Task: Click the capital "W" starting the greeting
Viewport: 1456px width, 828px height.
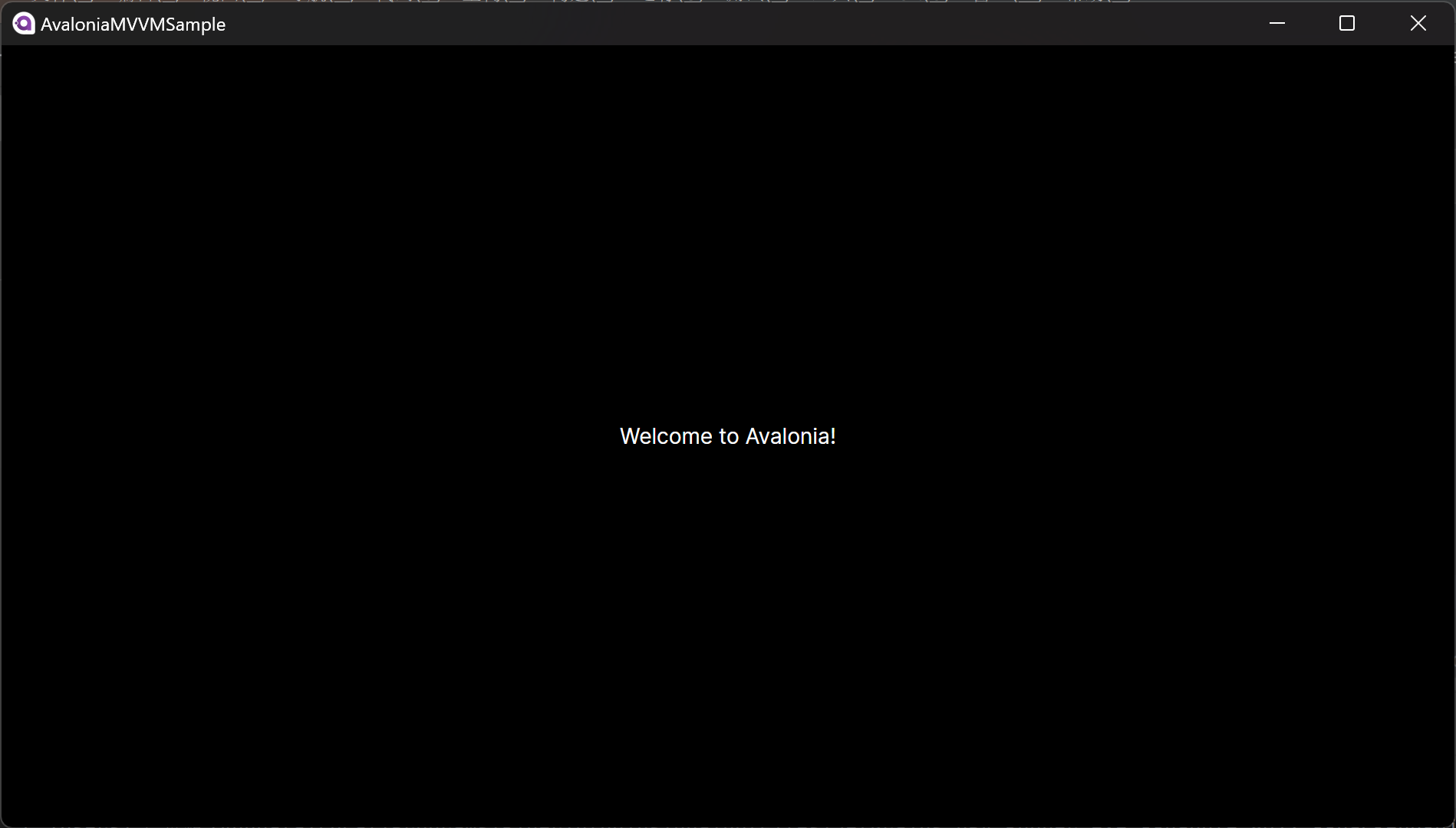Action: click(x=630, y=436)
